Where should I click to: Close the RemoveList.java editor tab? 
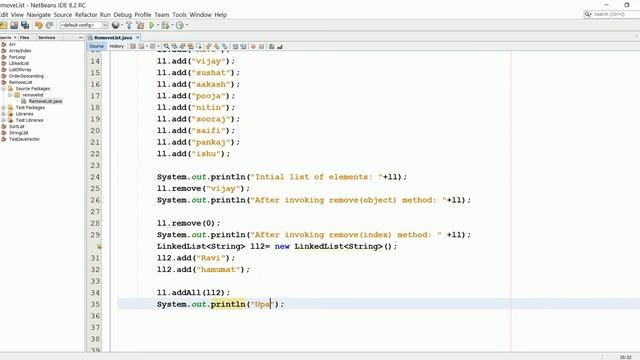[x=138, y=38]
